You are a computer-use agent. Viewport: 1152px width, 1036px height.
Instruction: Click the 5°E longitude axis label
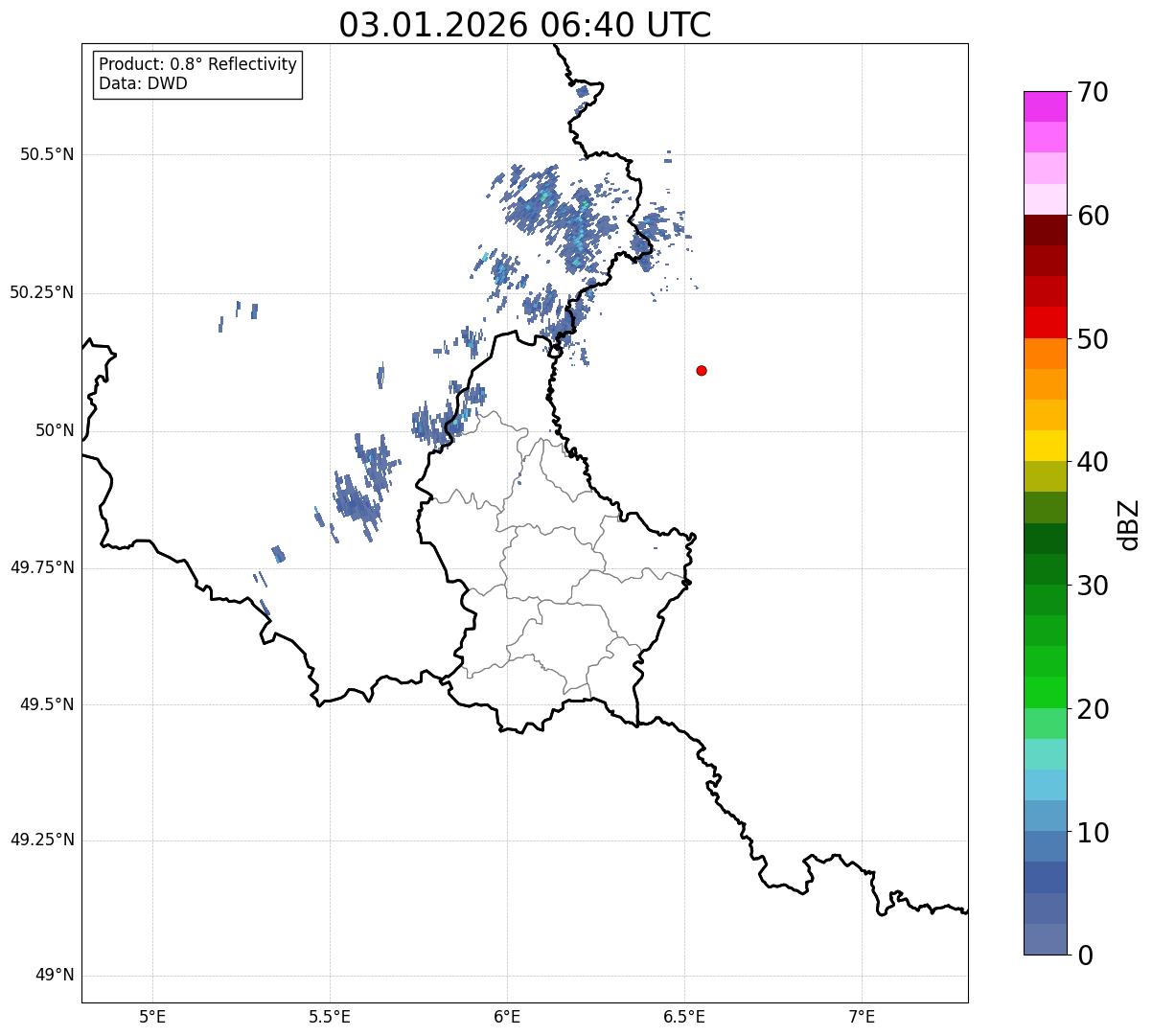(152, 1017)
